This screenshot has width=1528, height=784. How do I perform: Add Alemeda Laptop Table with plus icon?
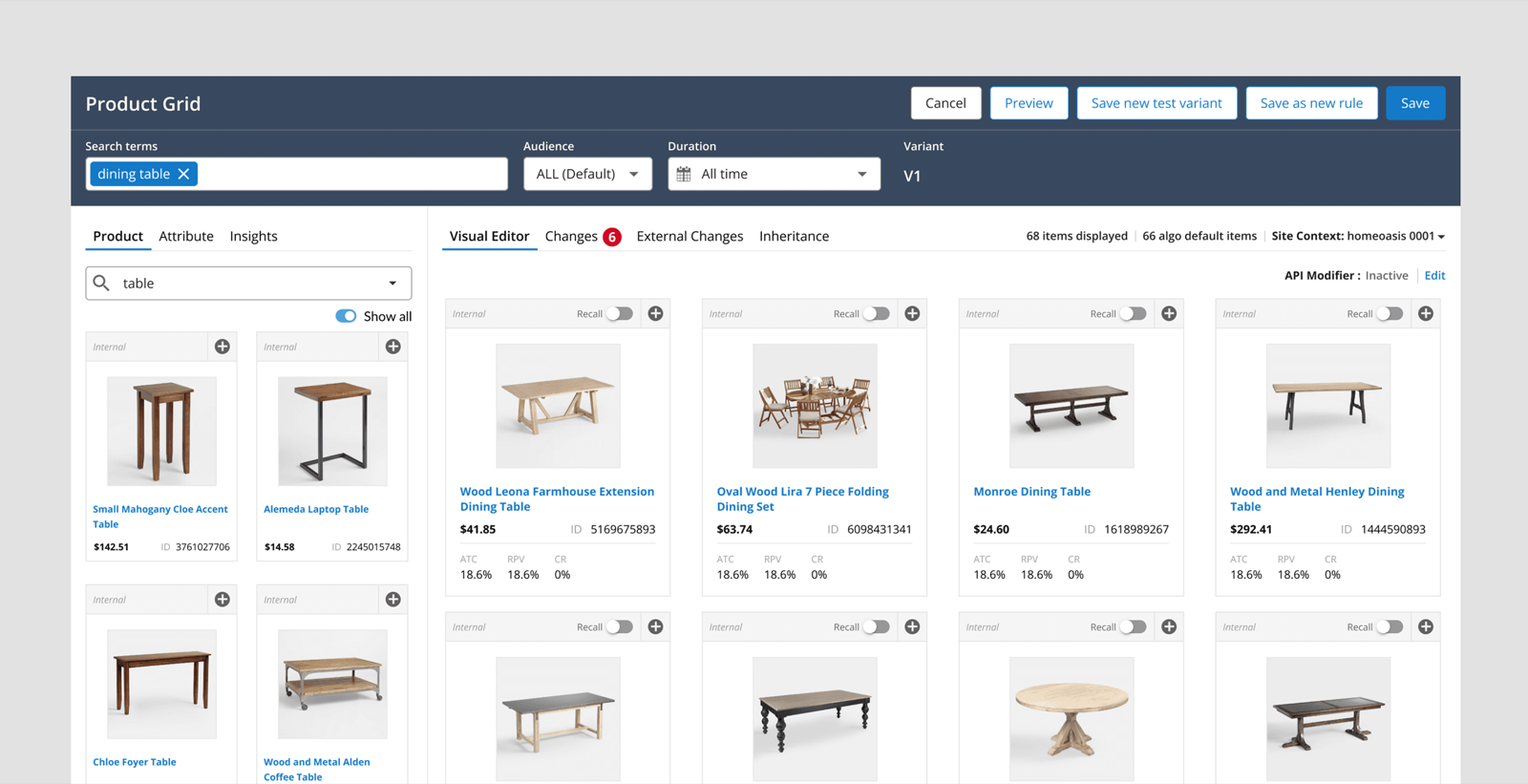pos(393,347)
